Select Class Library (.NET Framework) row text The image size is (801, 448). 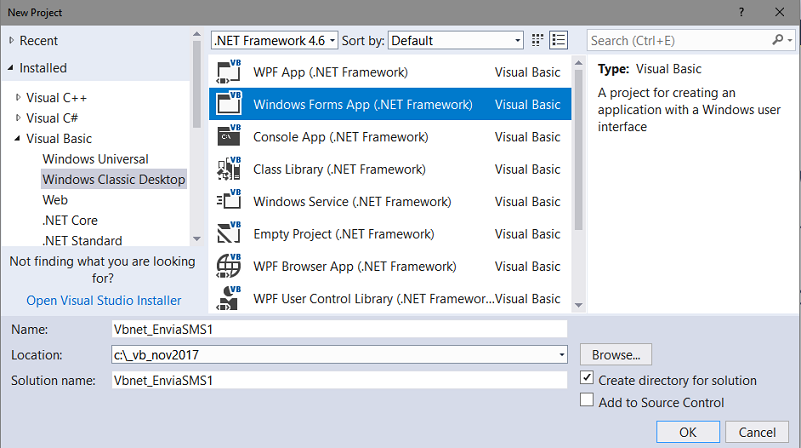click(339, 169)
